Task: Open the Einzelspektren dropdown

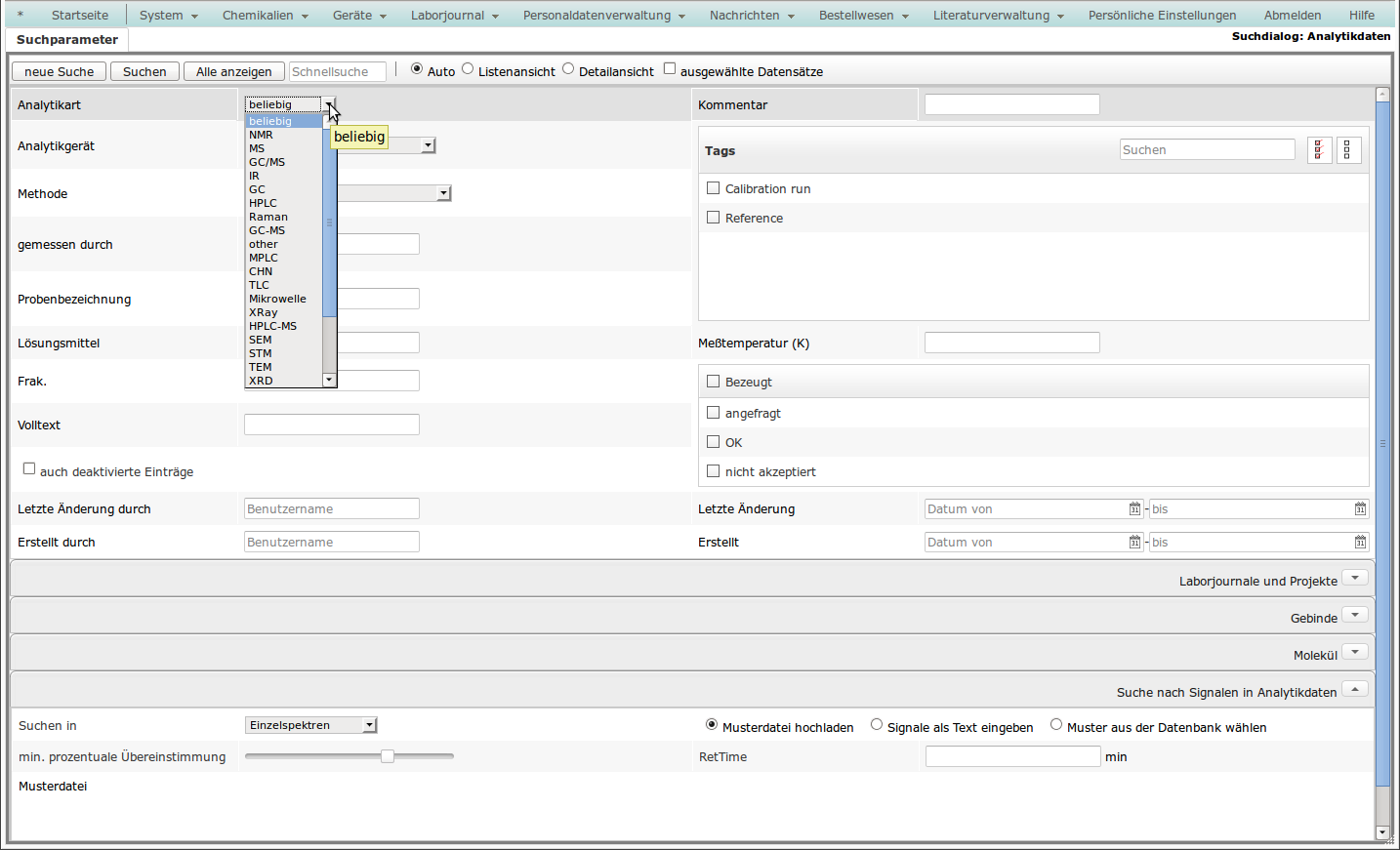Action: pyautogui.click(x=310, y=725)
